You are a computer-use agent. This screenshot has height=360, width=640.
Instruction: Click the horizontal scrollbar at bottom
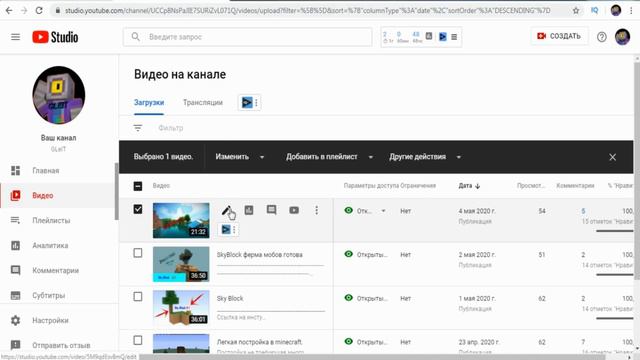[x=371, y=357]
